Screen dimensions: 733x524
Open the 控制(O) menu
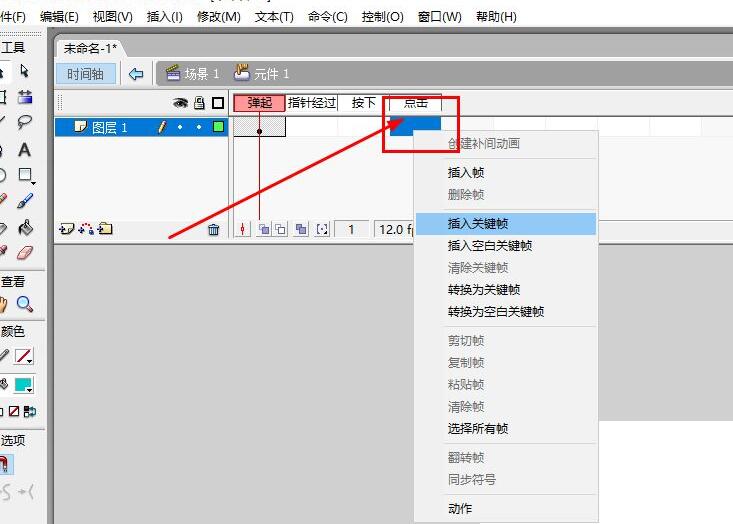tap(382, 17)
